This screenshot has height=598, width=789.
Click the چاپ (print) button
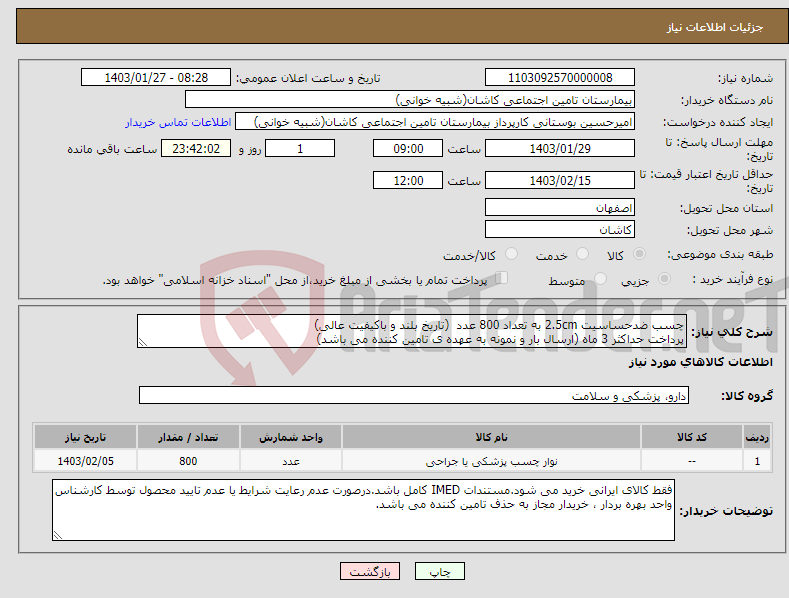[439, 571]
